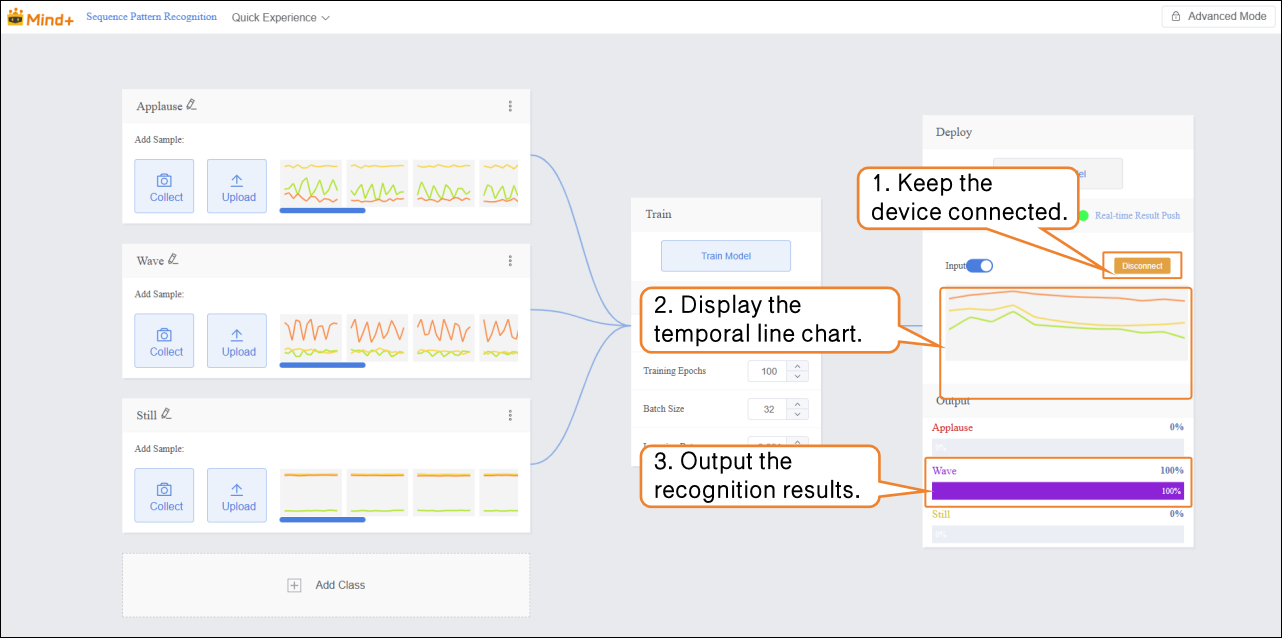Open the Applause class three-dot menu

pos(510,106)
